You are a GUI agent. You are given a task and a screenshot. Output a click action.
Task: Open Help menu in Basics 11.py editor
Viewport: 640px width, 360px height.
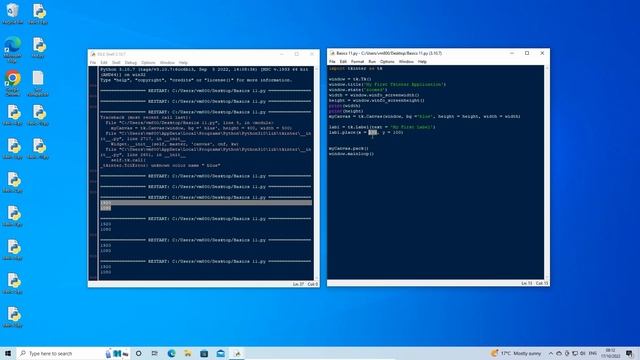(x=422, y=62)
